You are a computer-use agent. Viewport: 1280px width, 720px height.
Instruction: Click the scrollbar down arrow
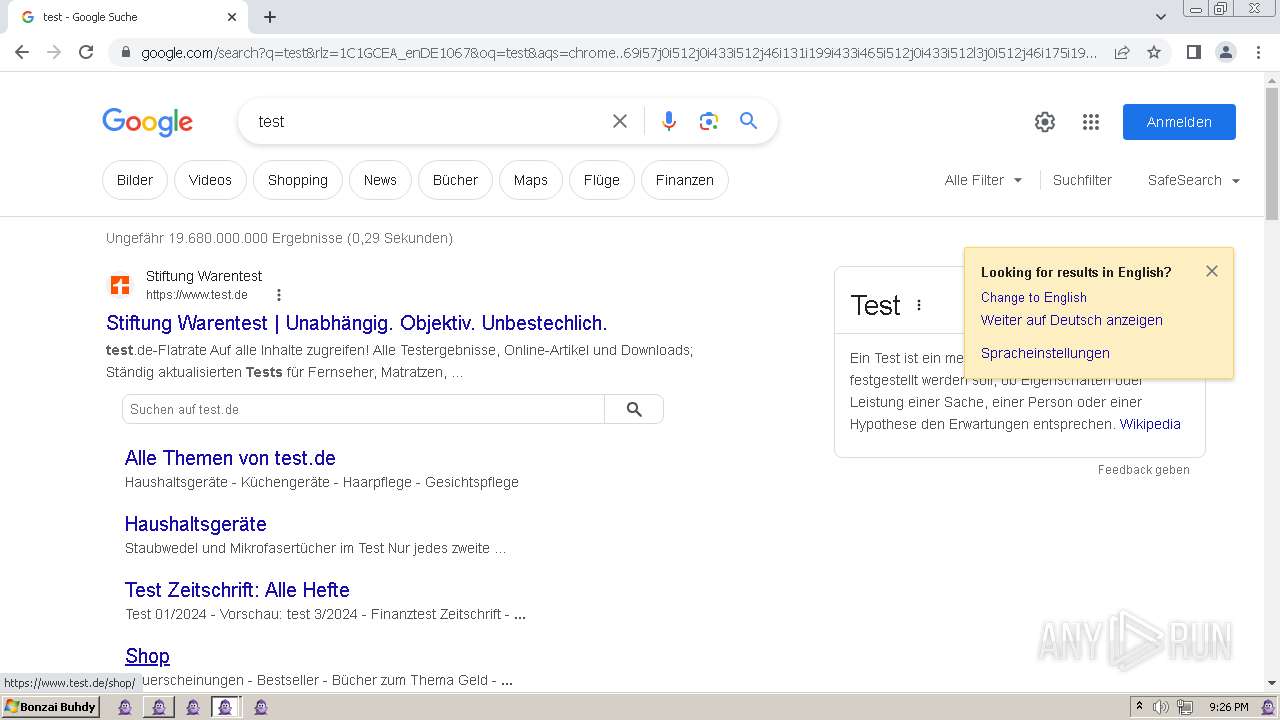[x=1272, y=683]
